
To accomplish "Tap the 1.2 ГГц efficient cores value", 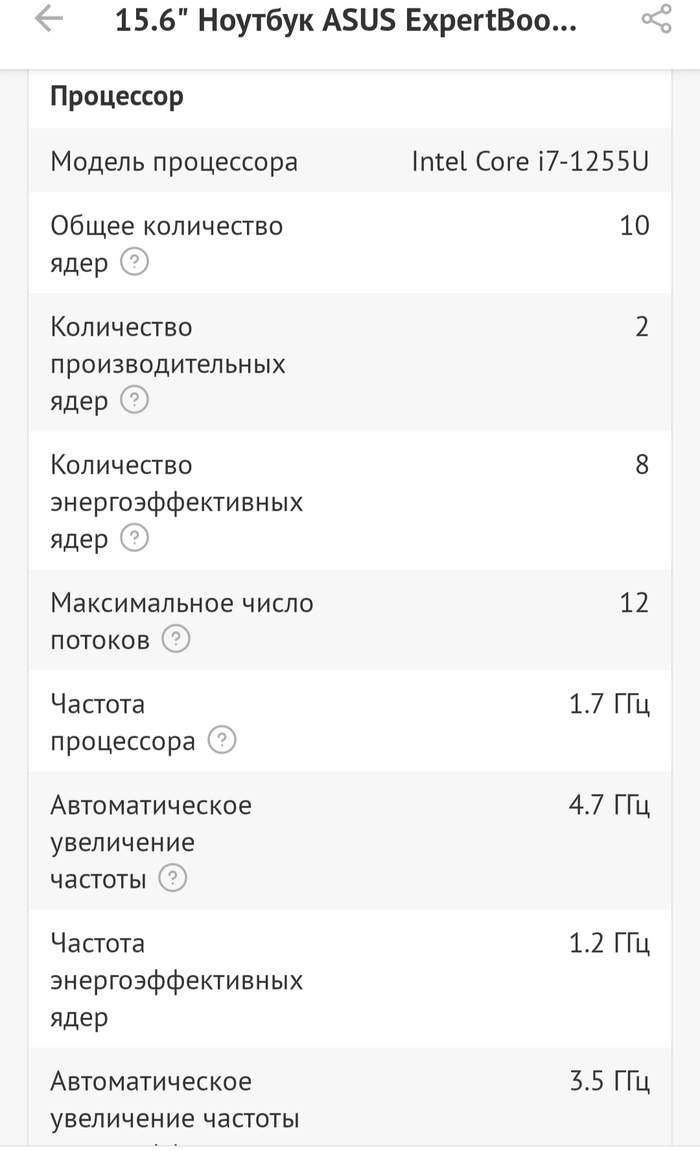I will [609, 943].
